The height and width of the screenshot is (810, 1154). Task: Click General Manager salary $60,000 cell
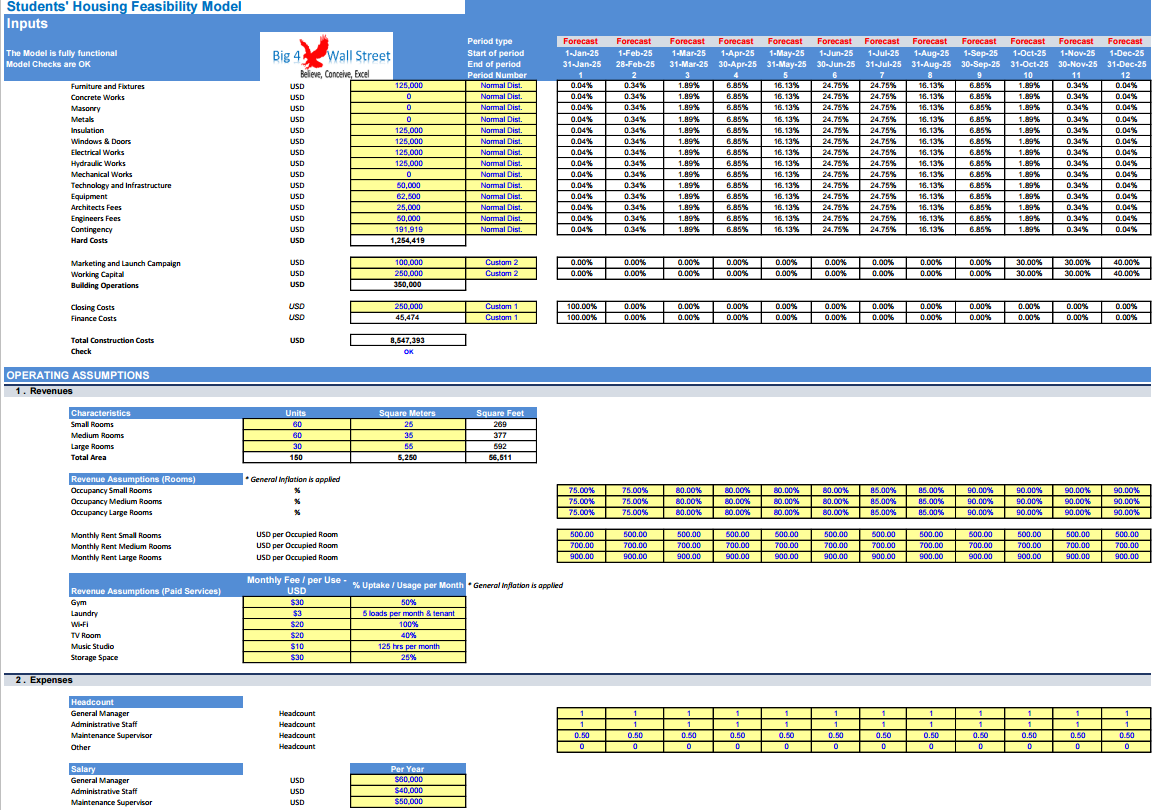tap(408, 780)
